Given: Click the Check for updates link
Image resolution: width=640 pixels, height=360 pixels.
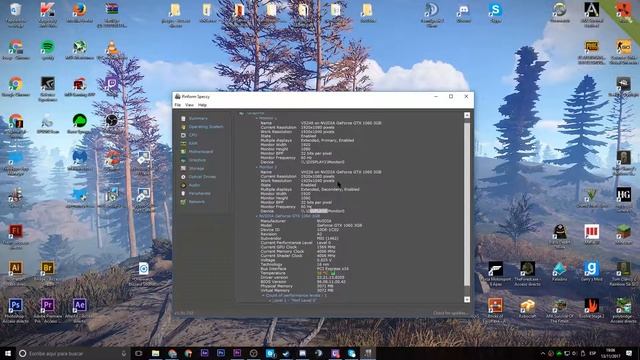Looking at the screenshot, I should click(450, 313).
